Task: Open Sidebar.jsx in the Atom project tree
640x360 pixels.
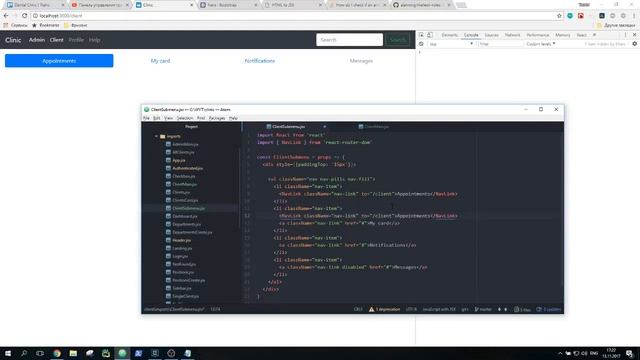Action: point(182,289)
